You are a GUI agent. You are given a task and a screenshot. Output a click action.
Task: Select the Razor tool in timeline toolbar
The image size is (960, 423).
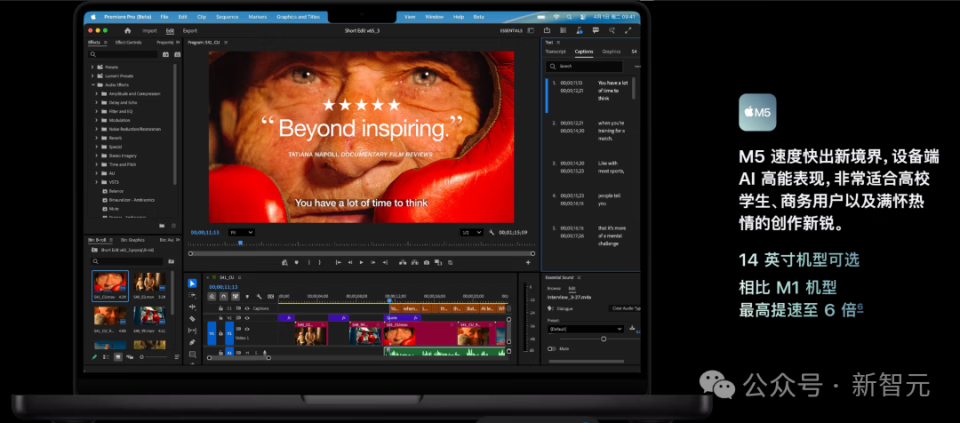pos(192,319)
